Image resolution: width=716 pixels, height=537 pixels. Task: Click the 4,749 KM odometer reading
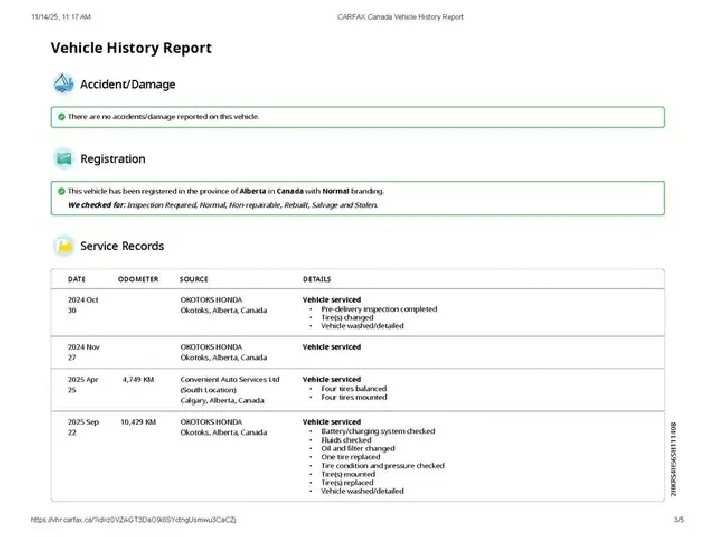[138, 380]
